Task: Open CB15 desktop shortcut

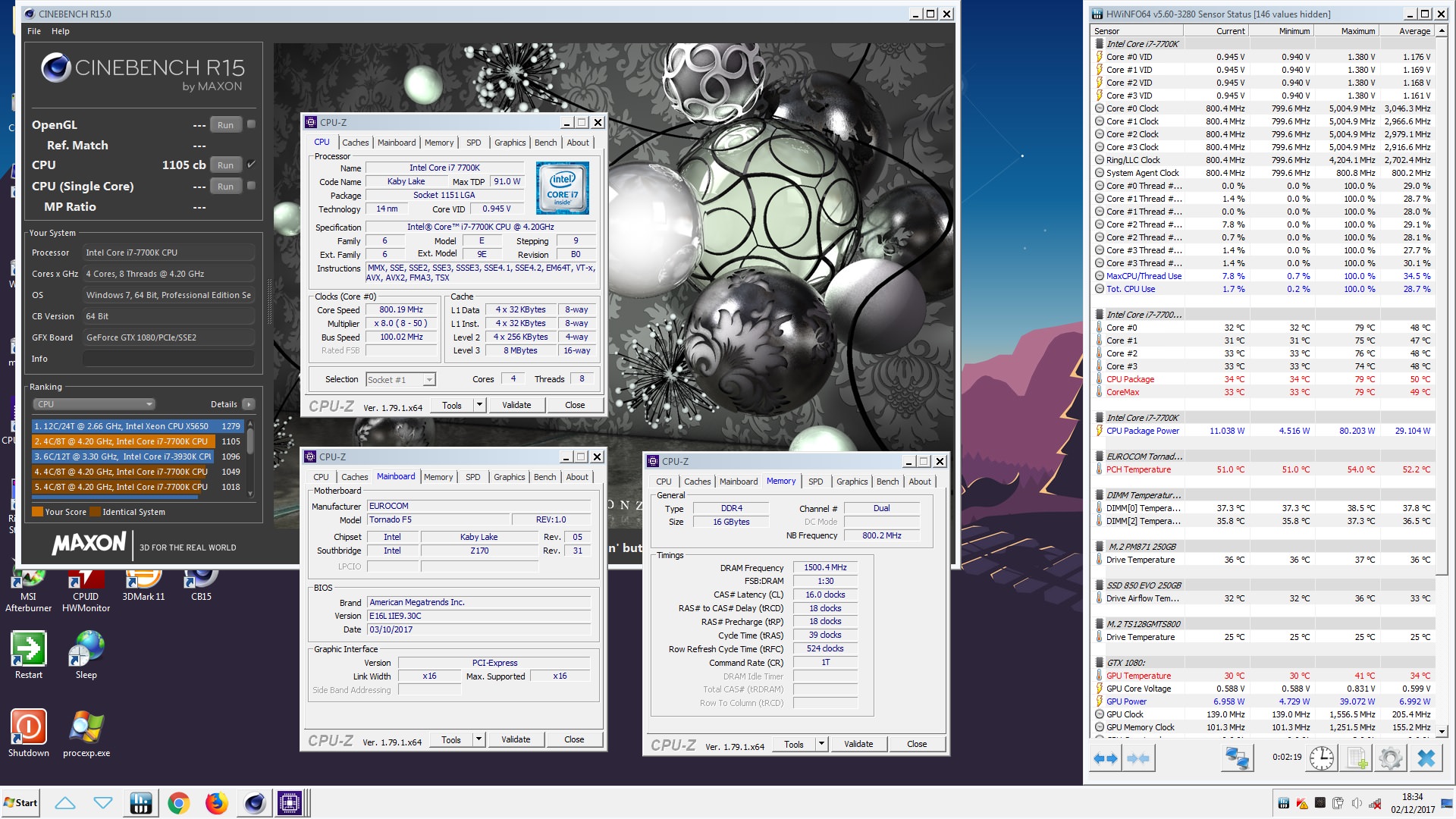Action: point(201,588)
